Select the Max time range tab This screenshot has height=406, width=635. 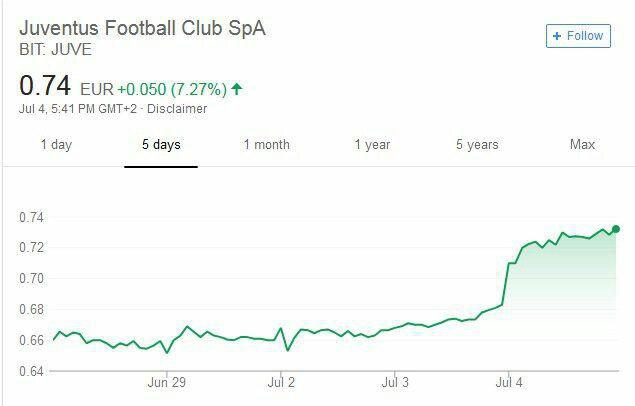pos(582,145)
